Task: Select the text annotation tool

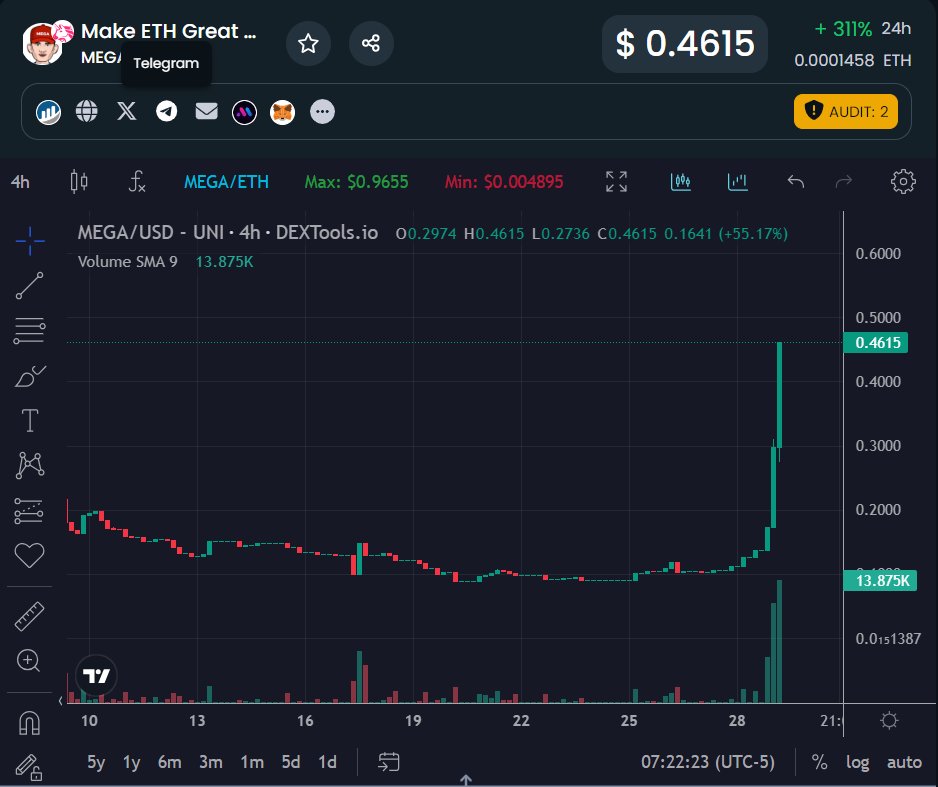Action: click(x=29, y=420)
